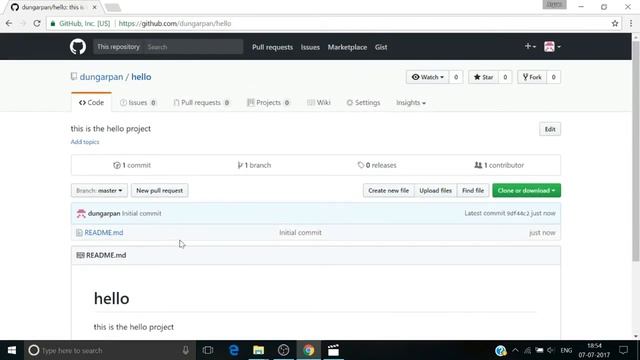View the 1 branch list
The image size is (640, 360).
click(x=254, y=165)
